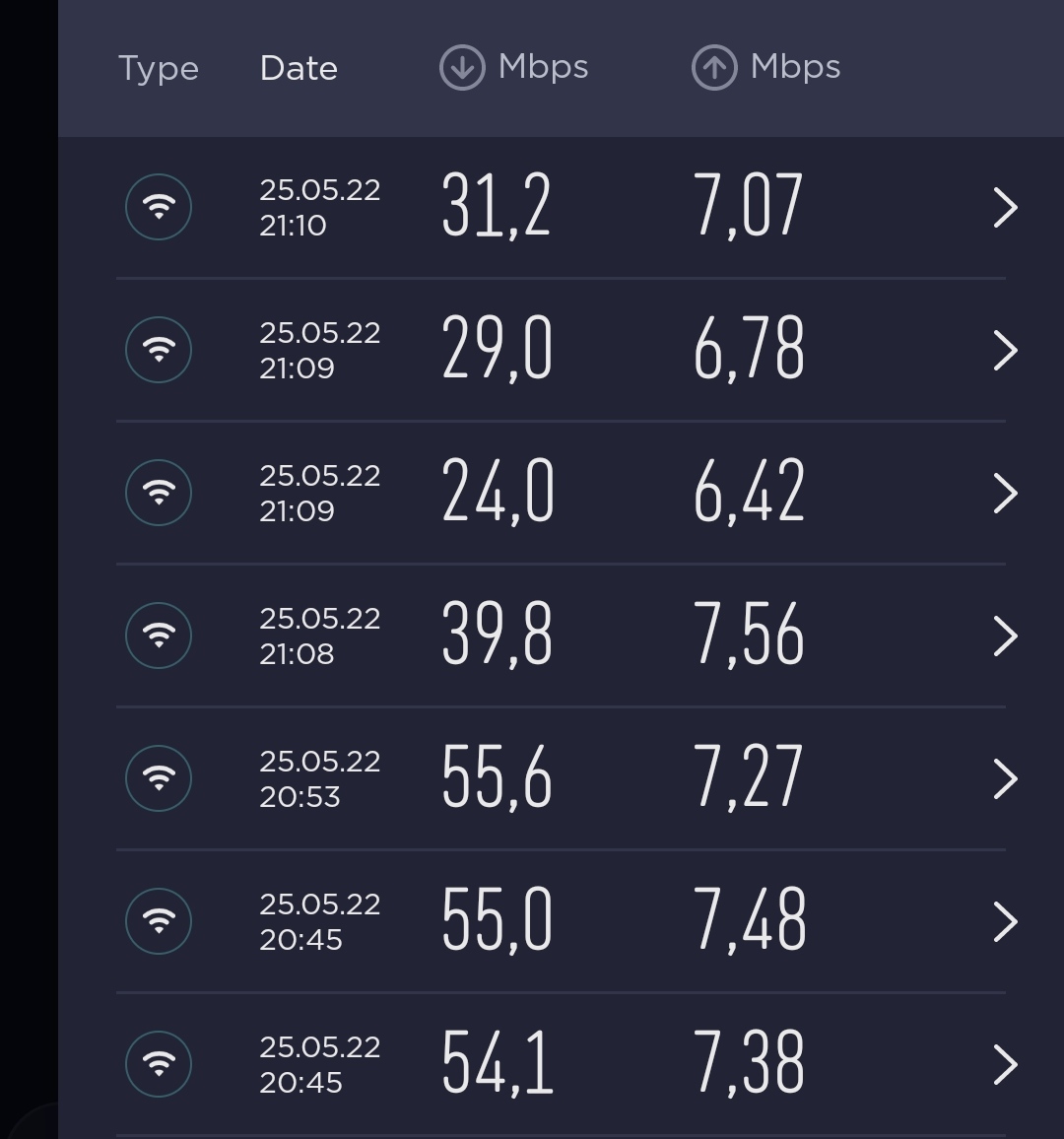Open chevron for the 39,8 Mbps test

1005,636
